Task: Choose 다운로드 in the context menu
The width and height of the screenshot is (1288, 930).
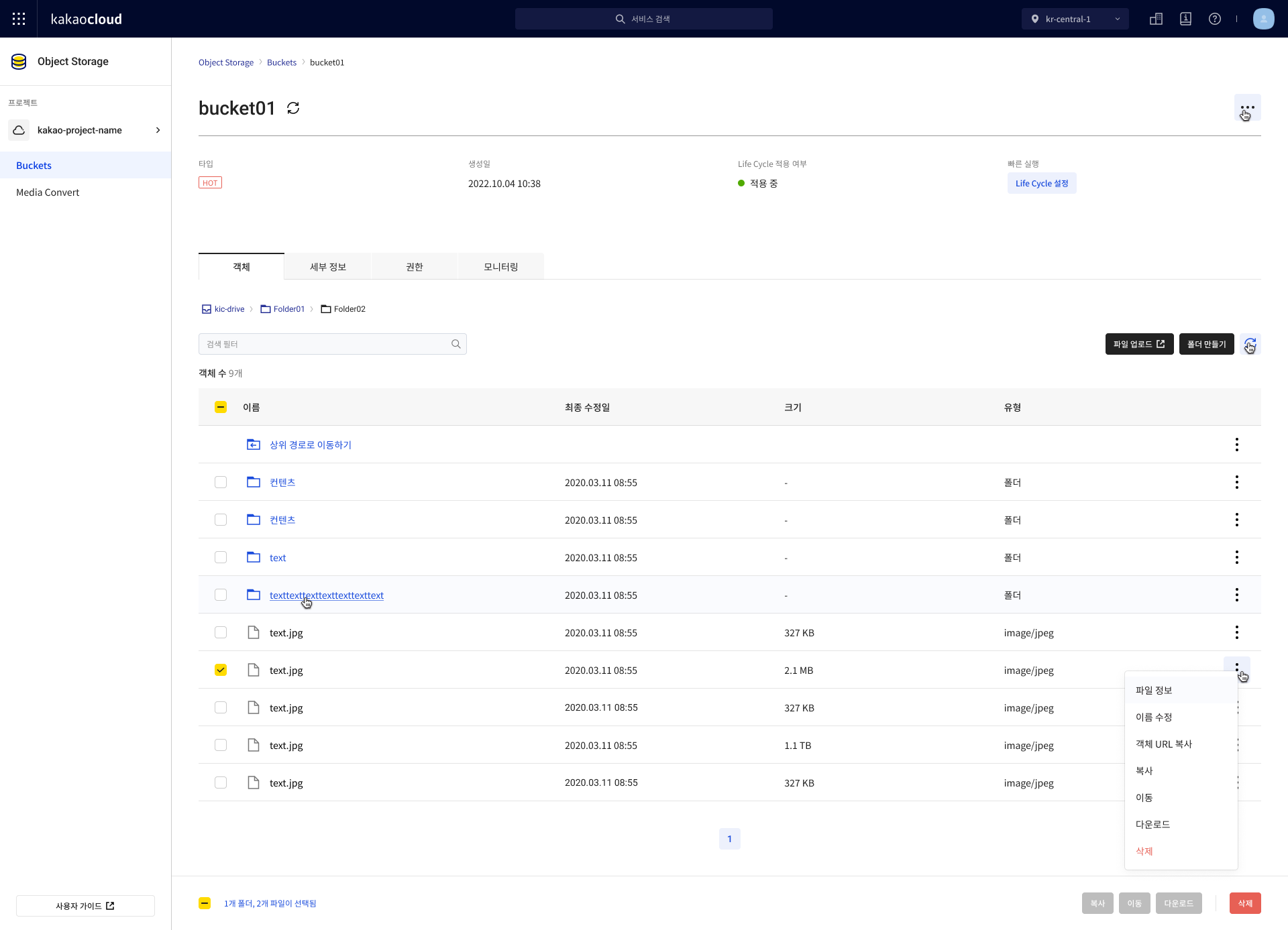Action: coord(1181,824)
